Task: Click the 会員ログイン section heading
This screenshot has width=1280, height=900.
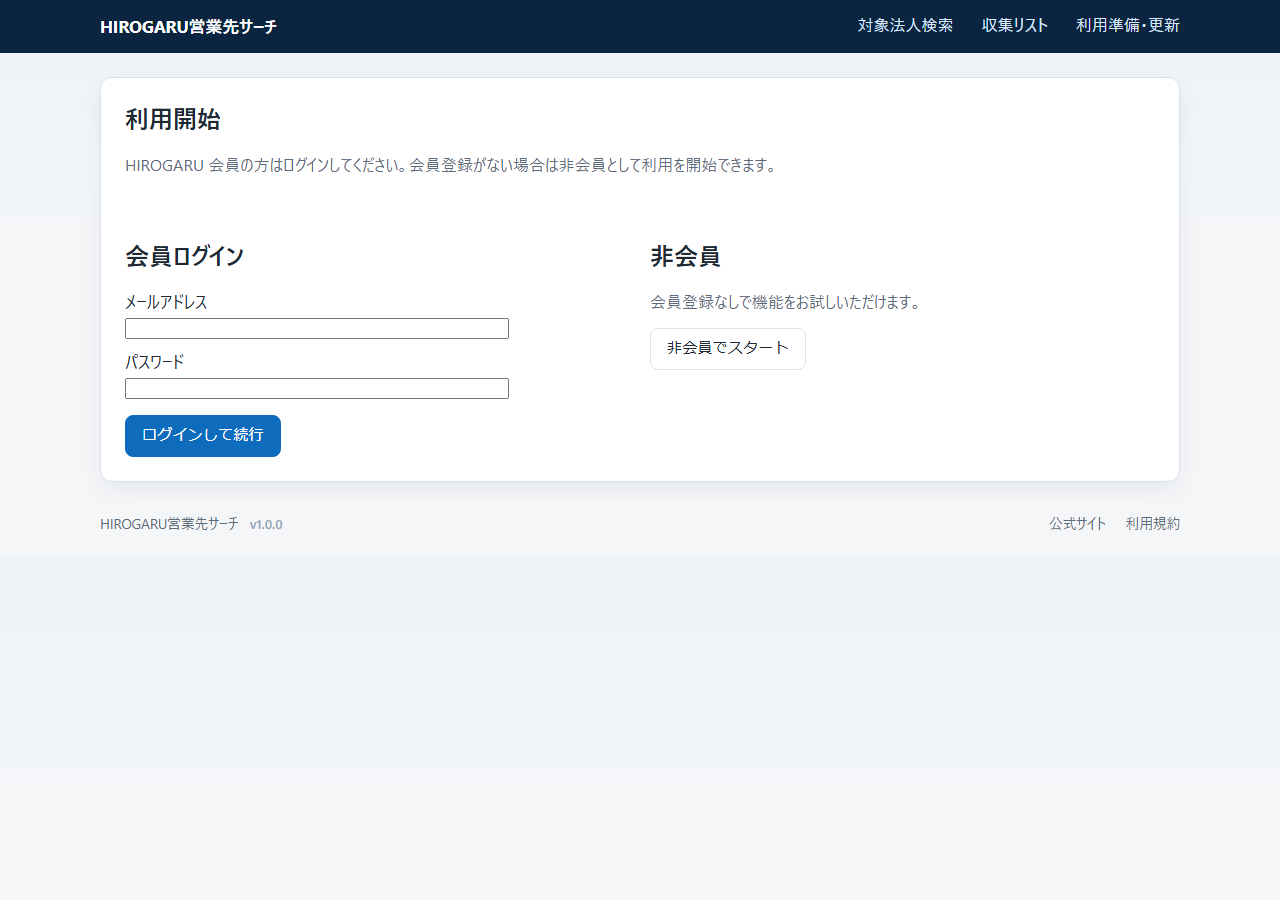Action: pyautogui.click(x=185, y=256)
